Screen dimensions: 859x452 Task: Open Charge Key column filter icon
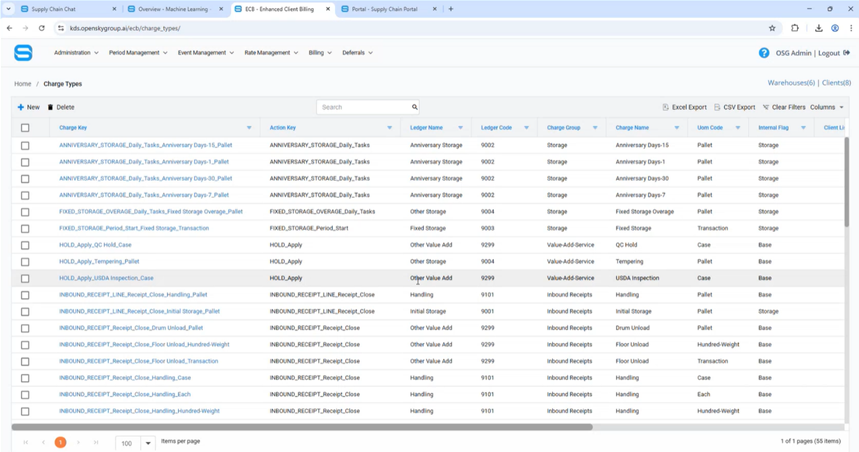click(x=249, y=128)
